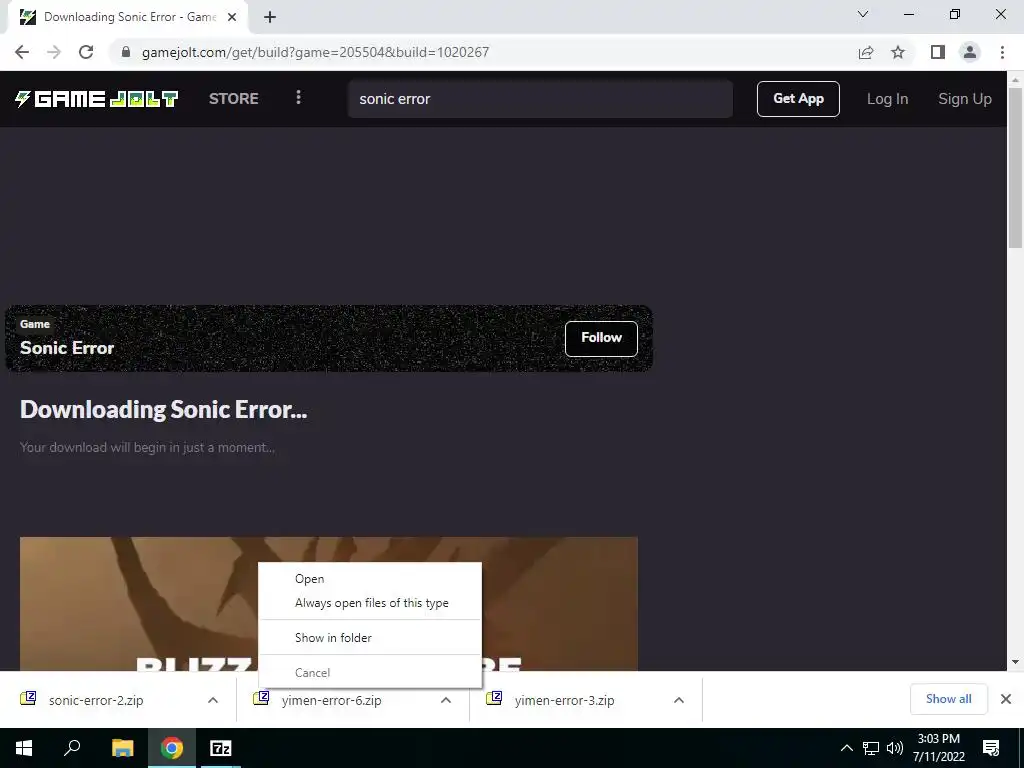Open Windows taskbar search
The image size is (1024, 768).
pyautogui.click(x=72, y=748)
